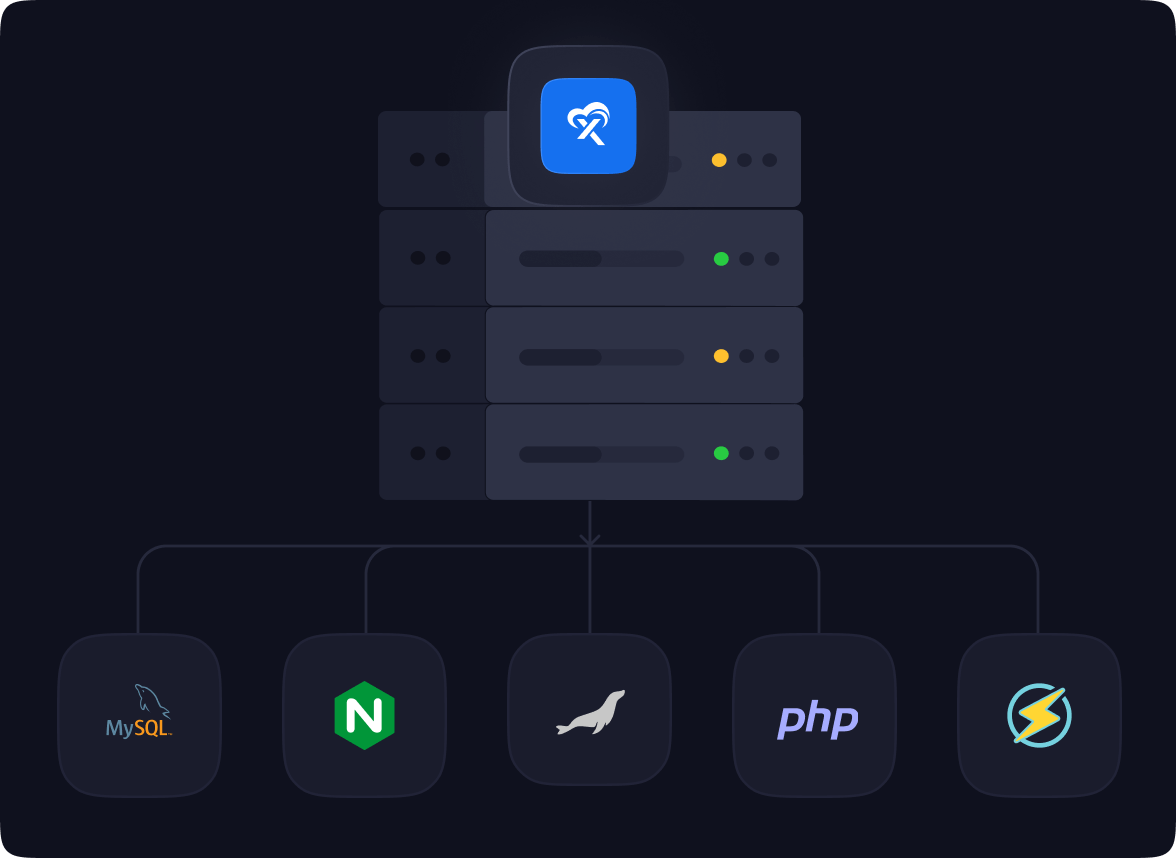Select the MySQL dolphin logo tile

pyautogui.click(x=140, y=716)
